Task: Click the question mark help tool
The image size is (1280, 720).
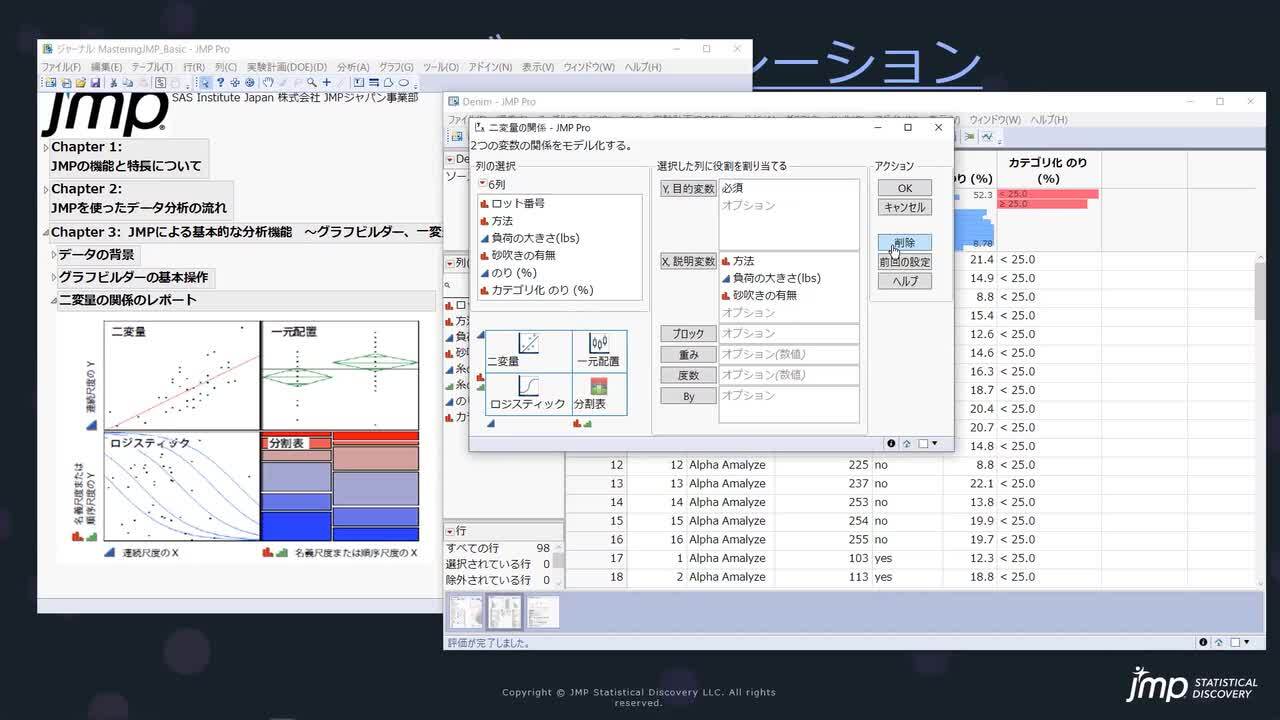Action: pyautogui.click(x=219, y=83)
